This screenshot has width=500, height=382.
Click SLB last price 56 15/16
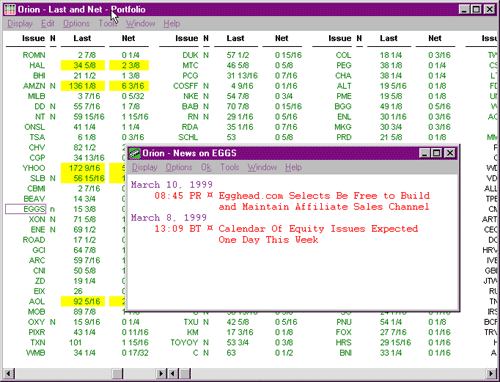(83, 178)
